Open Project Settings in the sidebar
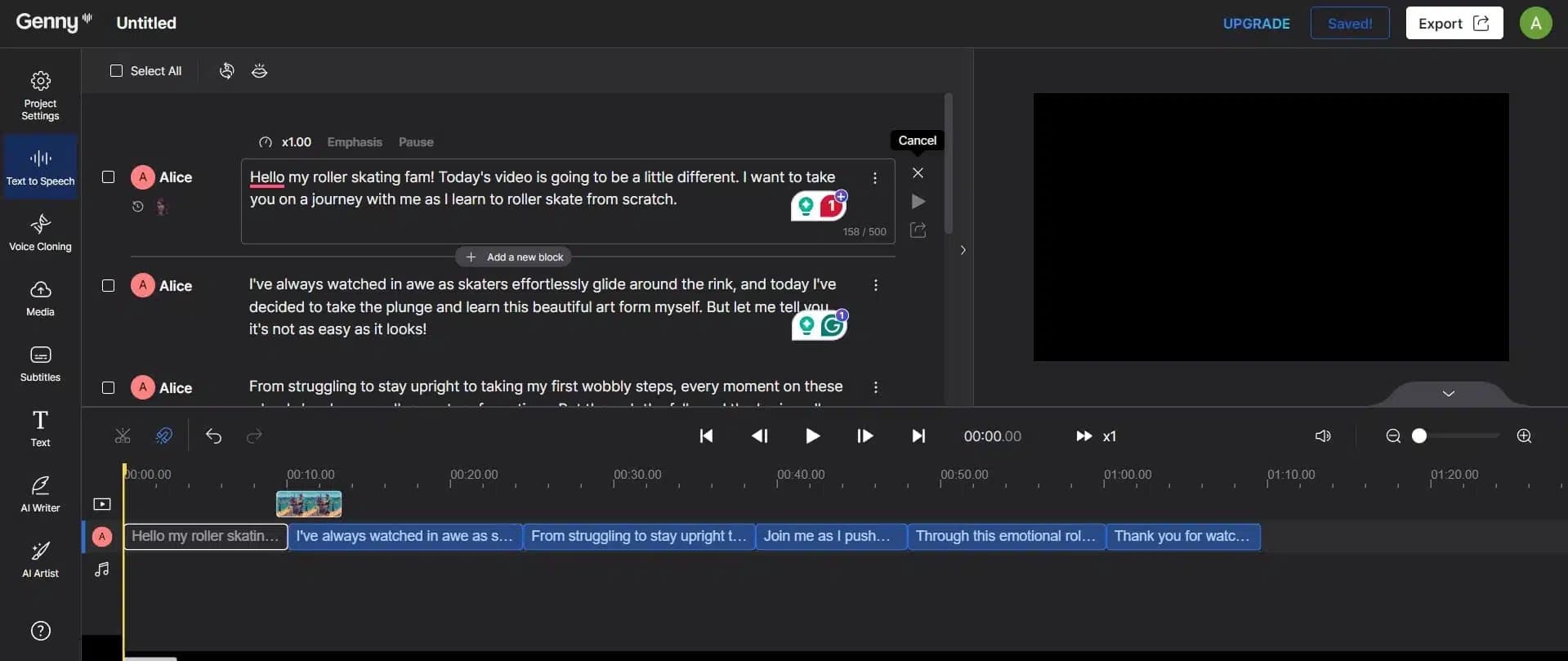Image resolution: width=1568 pixels, height=661 pixels. coord(40,96)
